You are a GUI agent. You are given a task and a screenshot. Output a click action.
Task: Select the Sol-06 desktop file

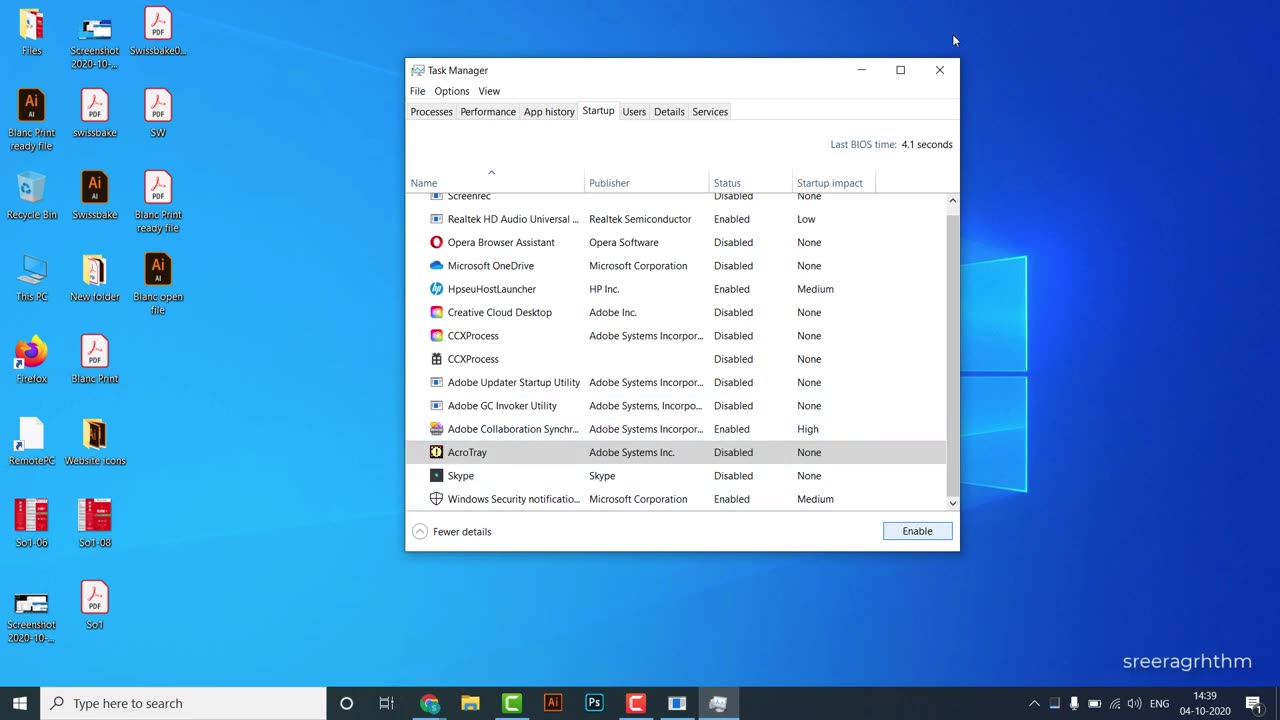tap(32, 523)
